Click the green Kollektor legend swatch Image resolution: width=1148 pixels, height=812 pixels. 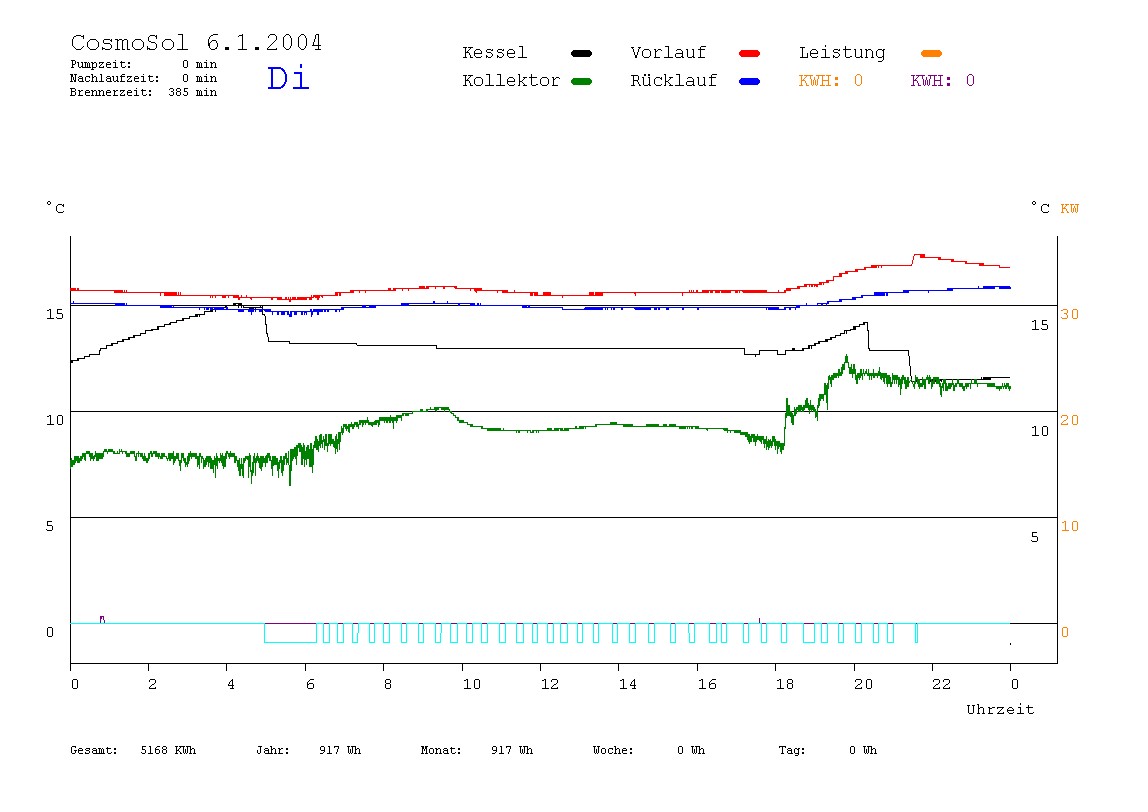pyautogui.click(x=581, y=81)
